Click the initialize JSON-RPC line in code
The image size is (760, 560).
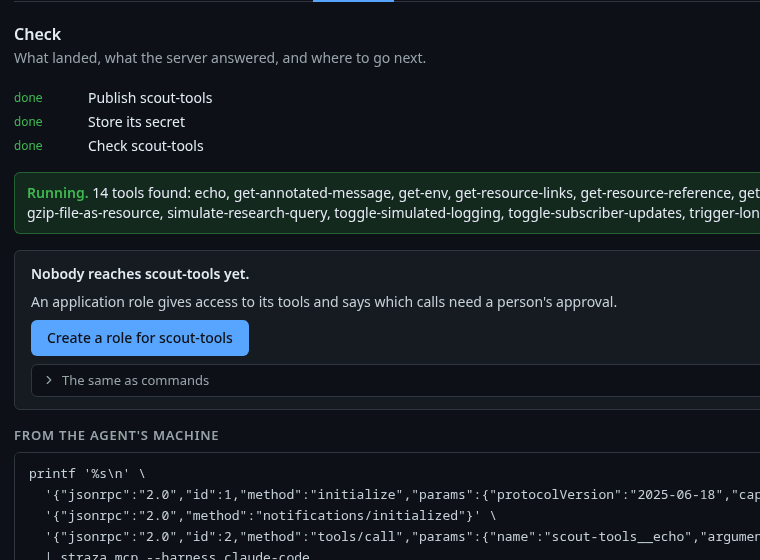pos(402,495)
